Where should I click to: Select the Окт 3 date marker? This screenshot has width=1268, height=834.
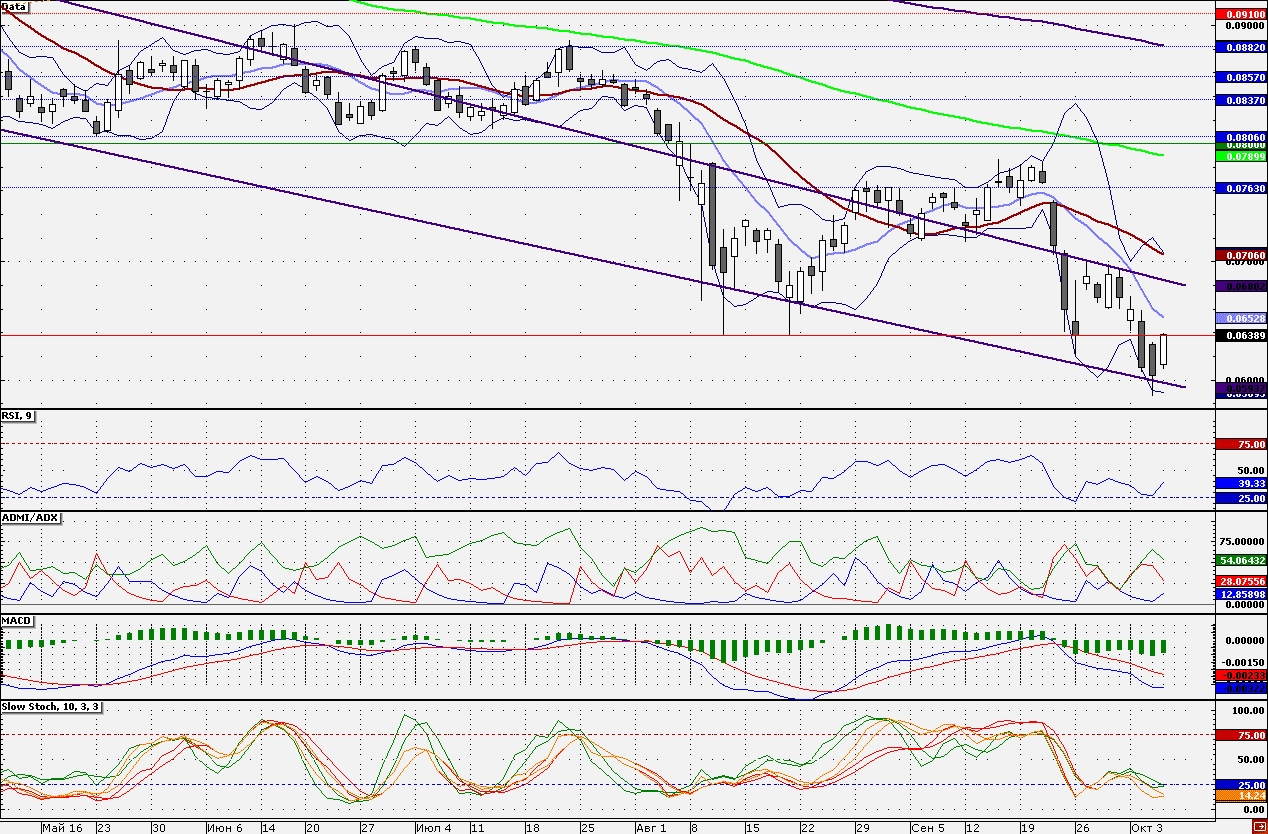tap(1146, 828)
